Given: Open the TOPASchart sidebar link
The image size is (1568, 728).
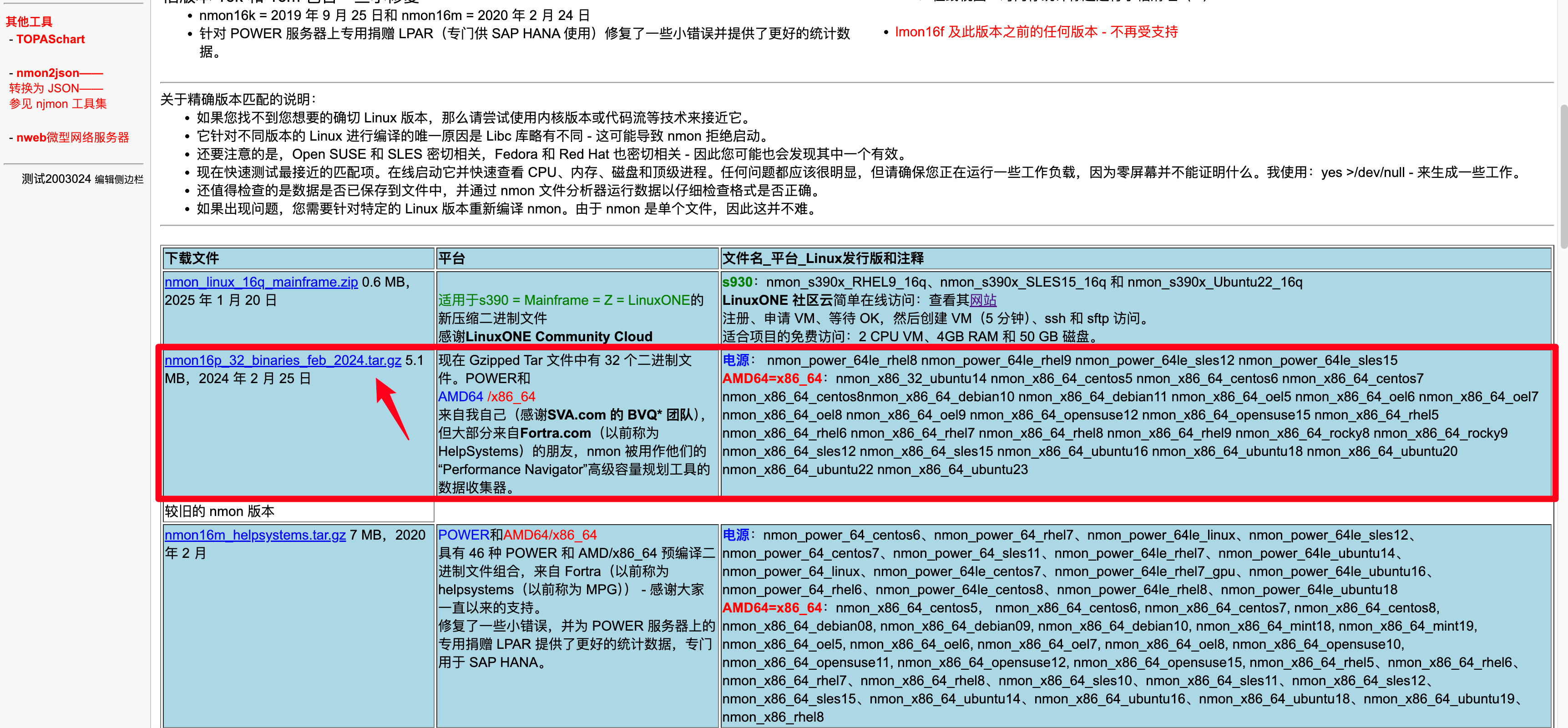Looking at the screenshot, I should tap(51, 40).
